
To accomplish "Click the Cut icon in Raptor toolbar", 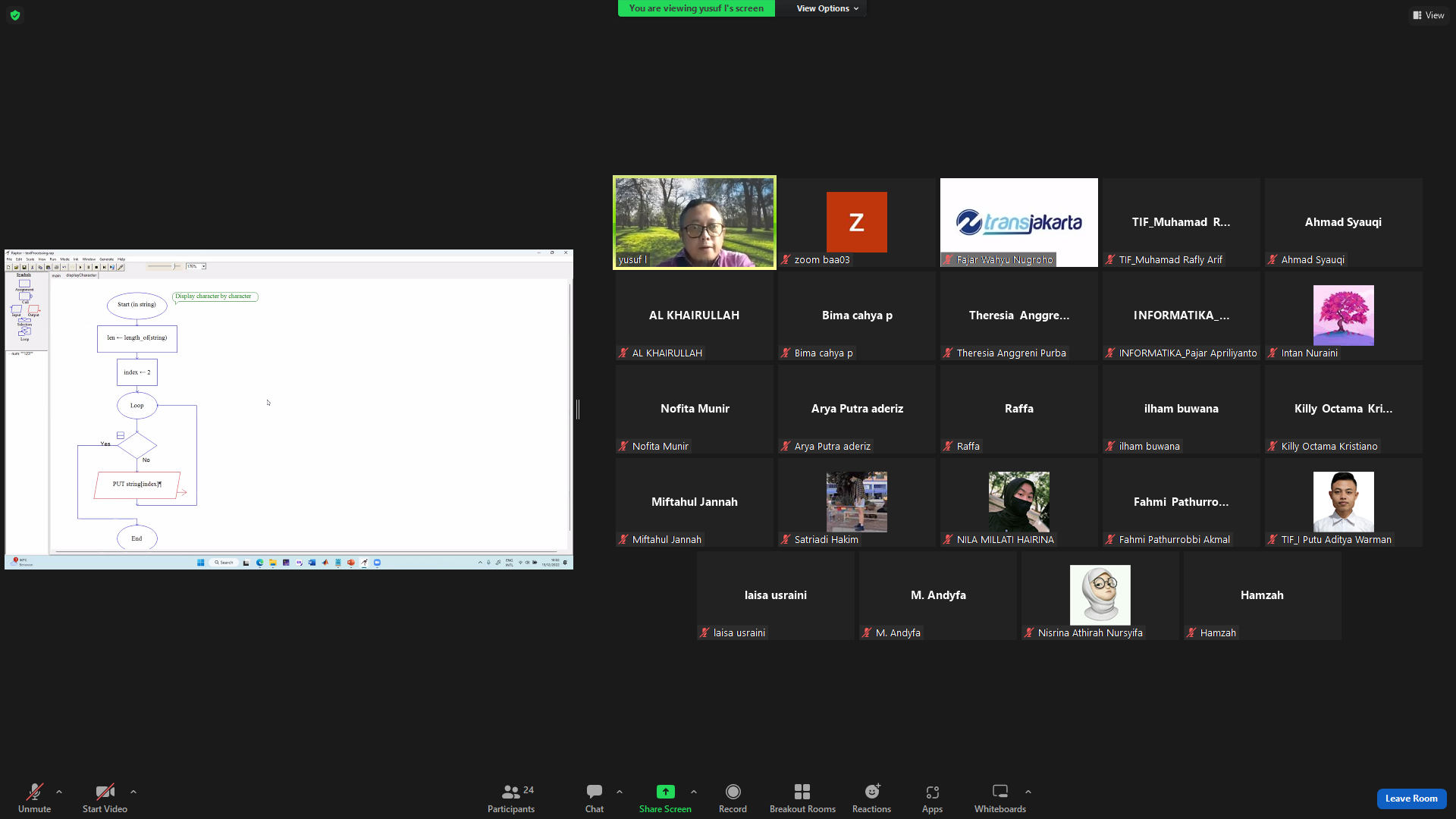I will click(32, 267).
